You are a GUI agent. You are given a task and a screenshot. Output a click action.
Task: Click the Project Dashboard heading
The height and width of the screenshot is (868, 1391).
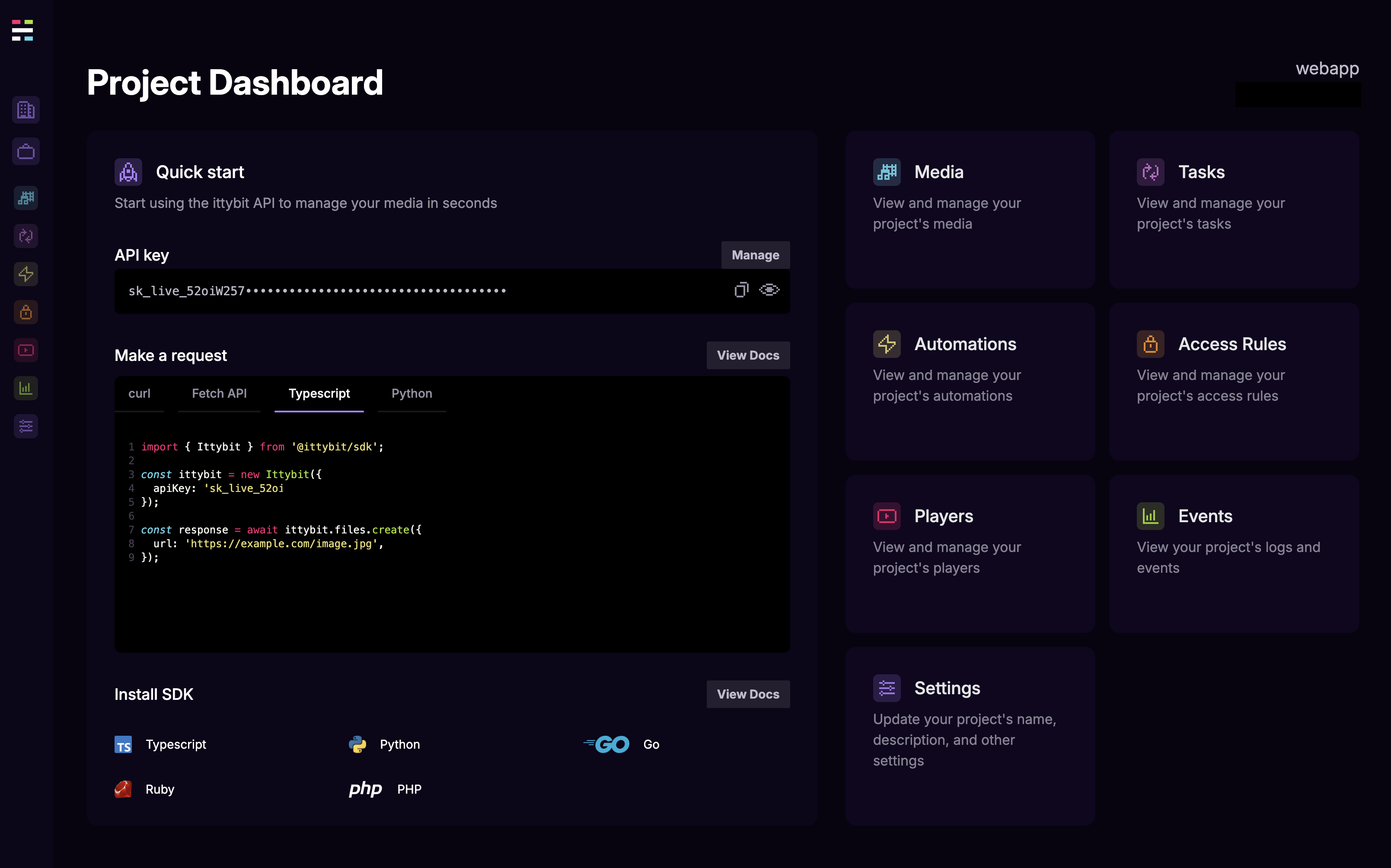[235, 83]
